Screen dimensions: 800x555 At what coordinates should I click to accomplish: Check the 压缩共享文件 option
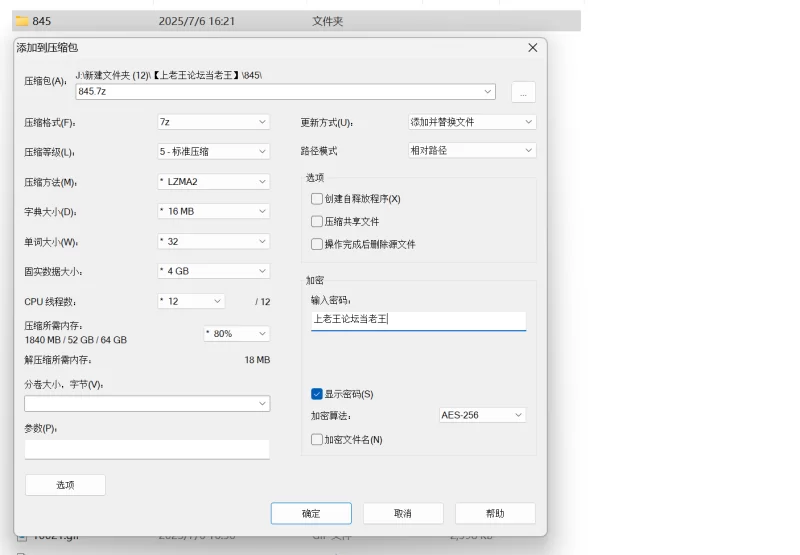317,222
